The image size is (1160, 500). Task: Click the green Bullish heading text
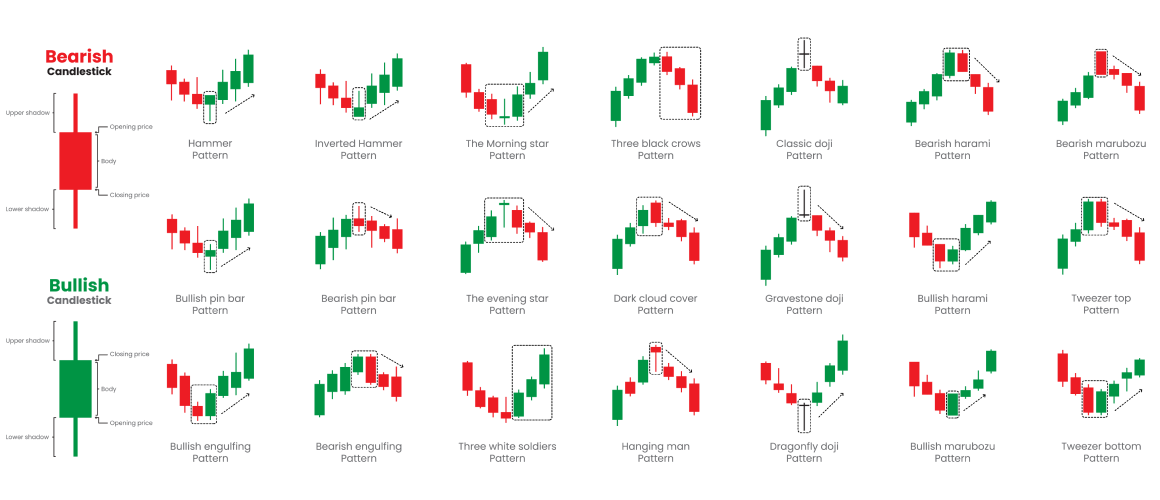pyautogui.click(x=79, y=285)
